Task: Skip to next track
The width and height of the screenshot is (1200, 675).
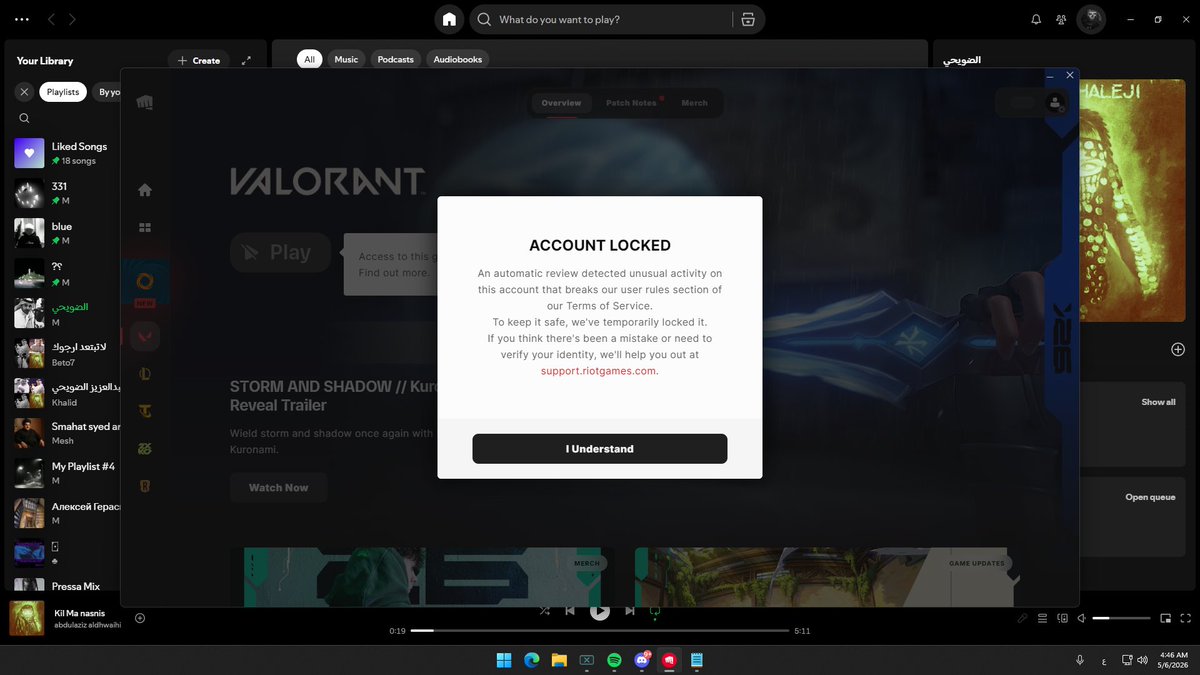Action: (630, 611)
